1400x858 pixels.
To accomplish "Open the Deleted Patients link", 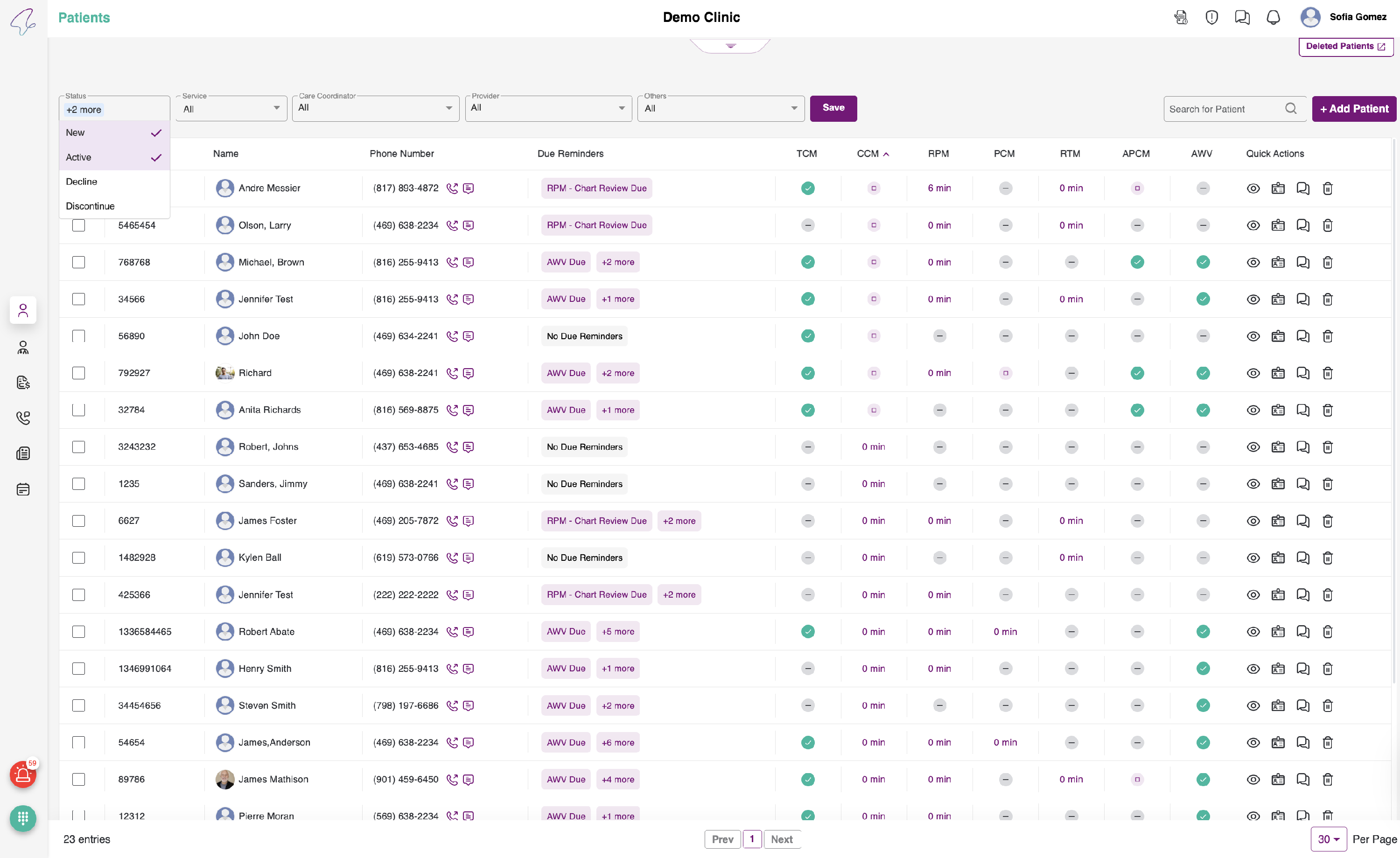I will point(1345,47).
